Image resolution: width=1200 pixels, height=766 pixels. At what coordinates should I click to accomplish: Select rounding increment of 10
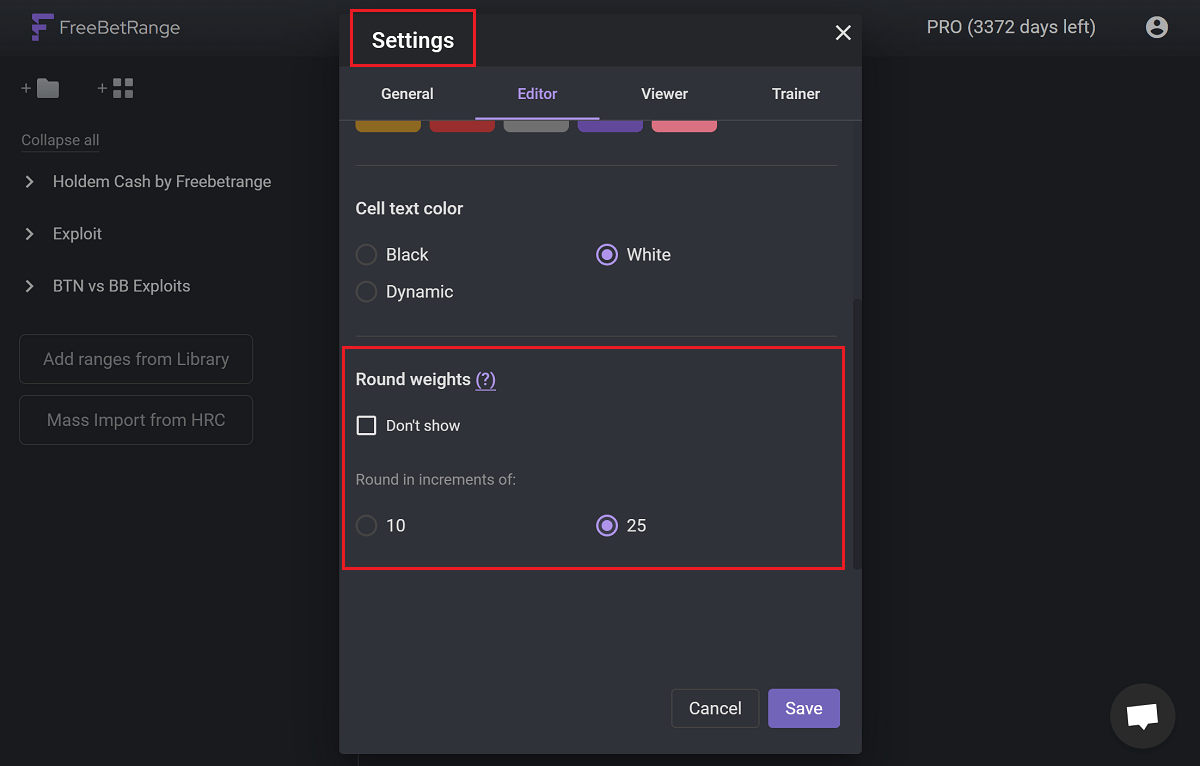point(367,526)
